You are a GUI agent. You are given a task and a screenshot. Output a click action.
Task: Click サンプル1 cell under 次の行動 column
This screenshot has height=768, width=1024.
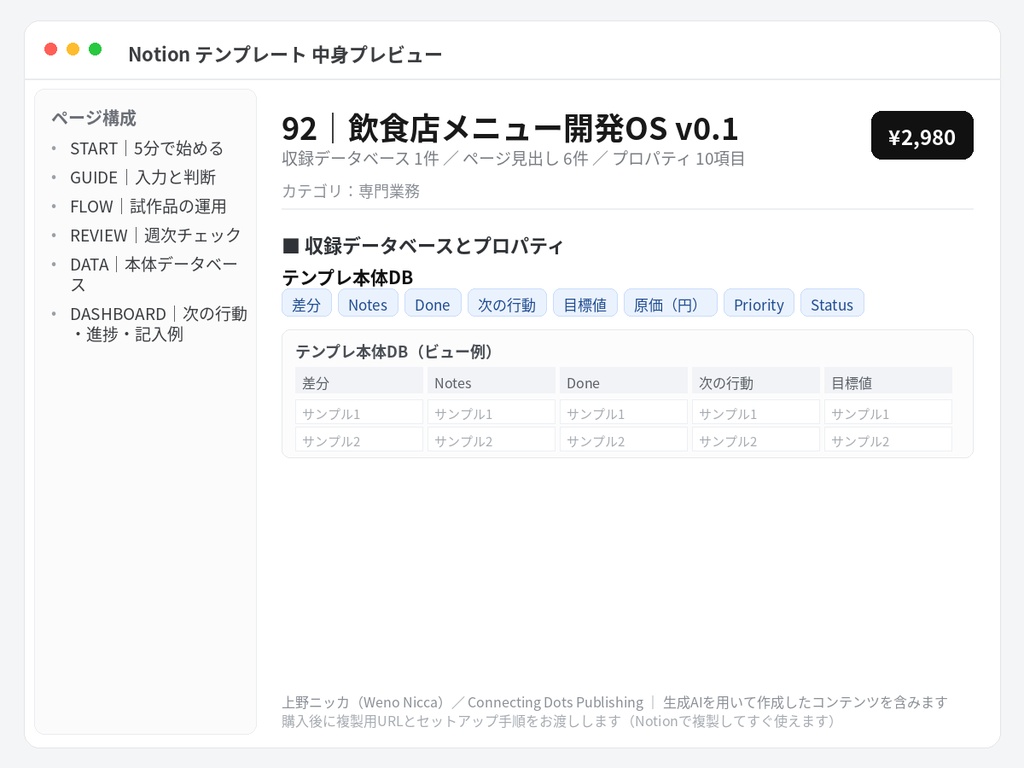tap(756, 413)
